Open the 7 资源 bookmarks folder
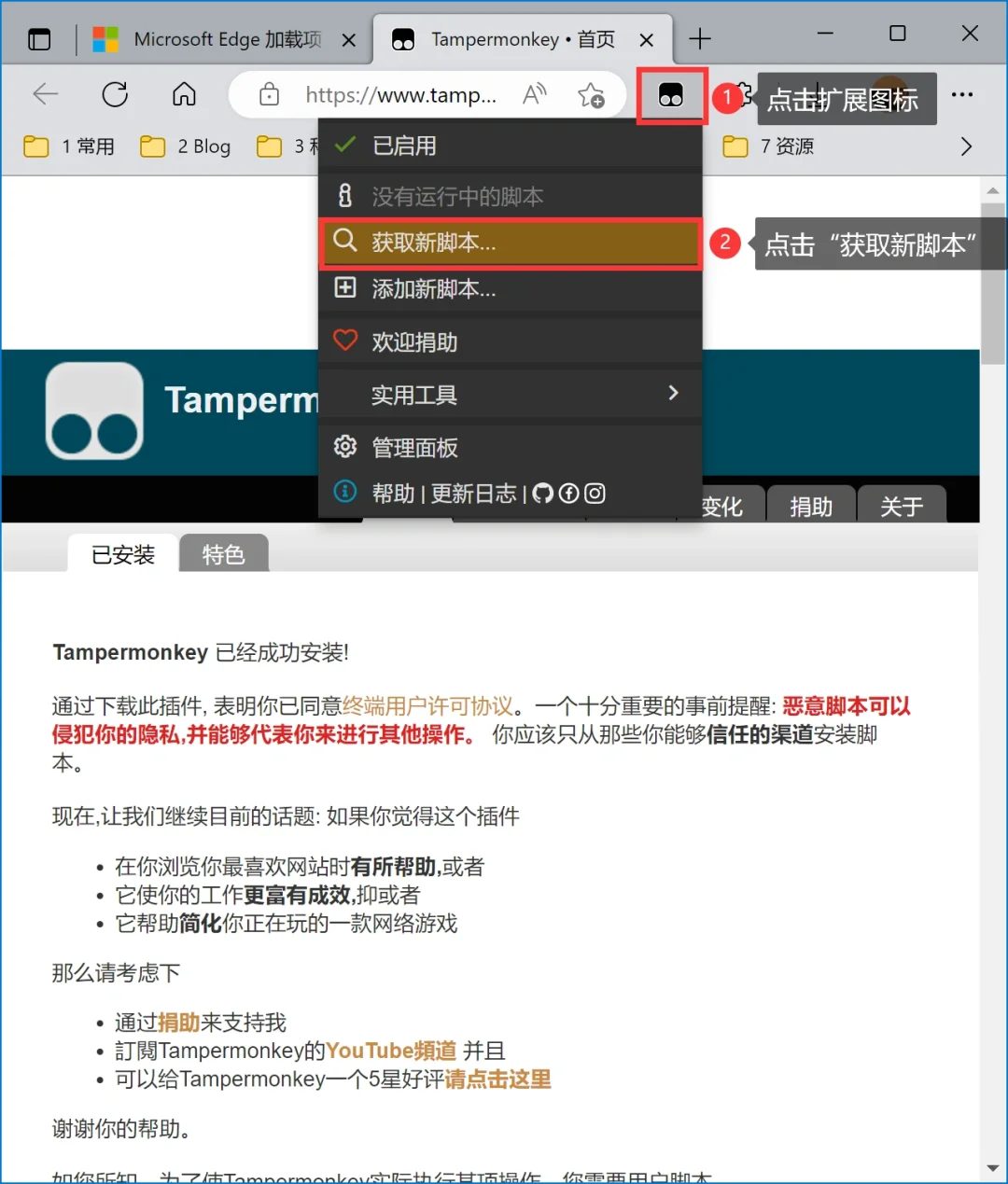 [769, 146]
